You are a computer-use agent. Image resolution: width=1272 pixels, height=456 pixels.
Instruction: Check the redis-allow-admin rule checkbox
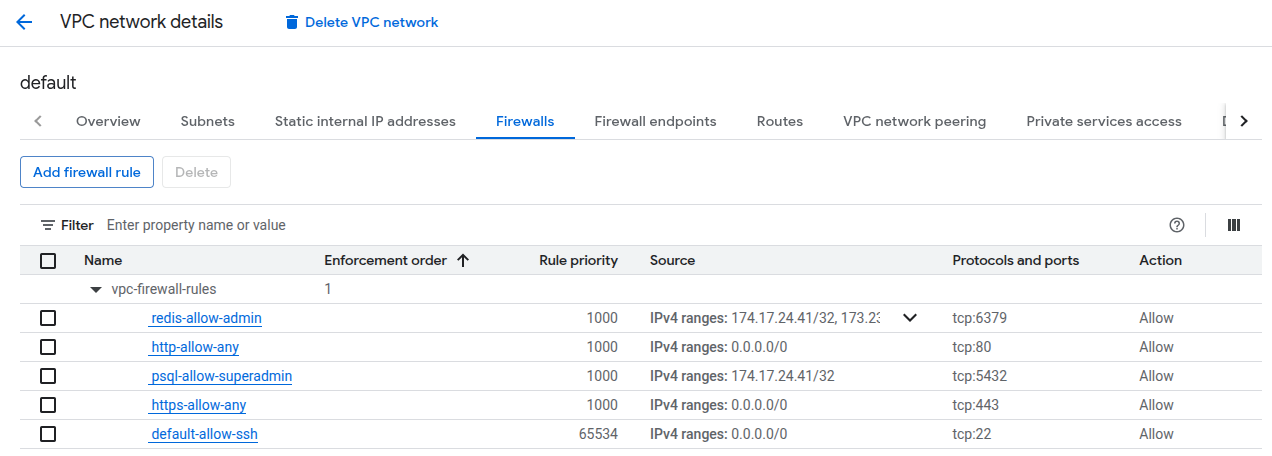click(x=48, y=318)
